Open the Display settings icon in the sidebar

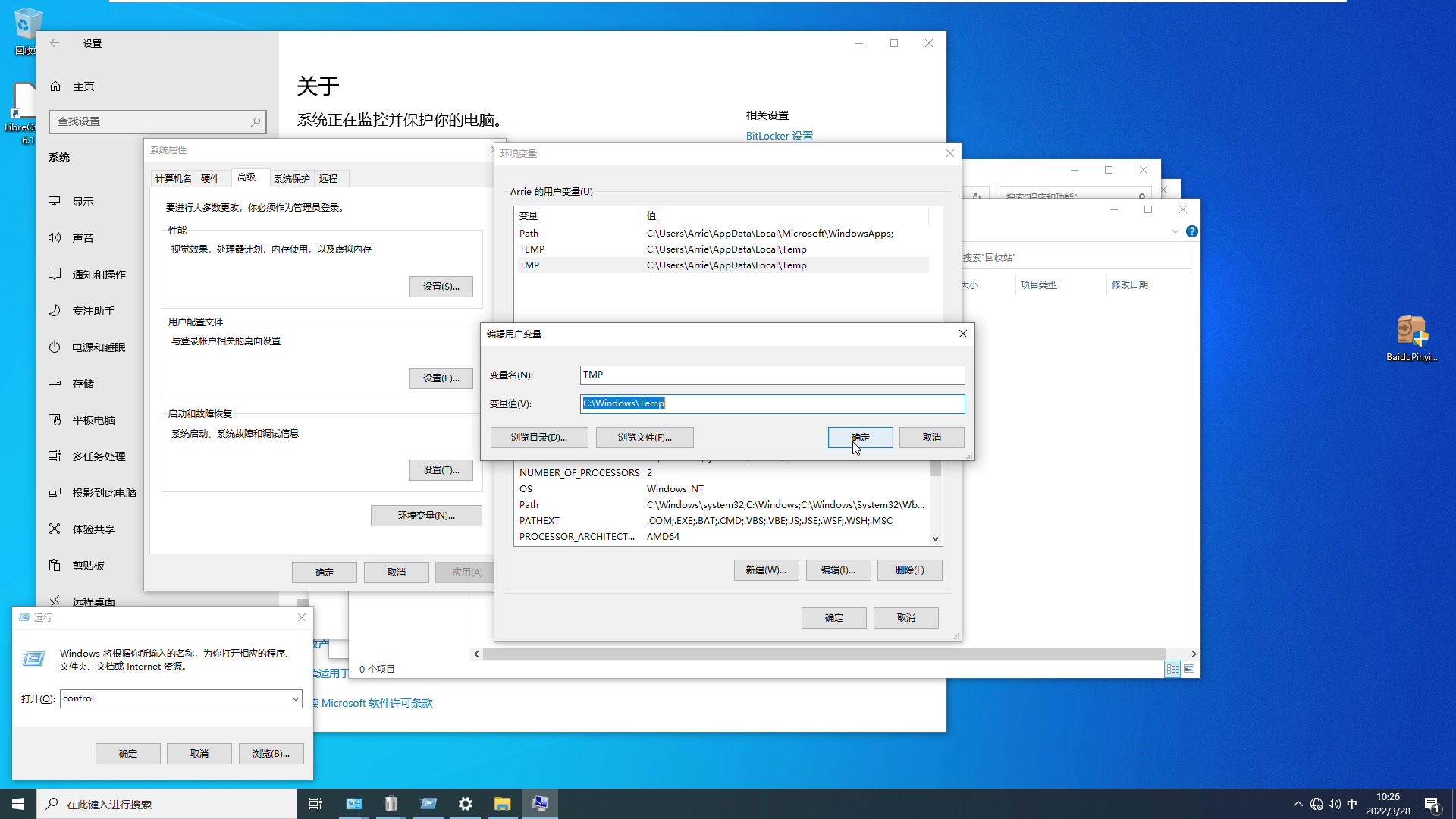point(55,201)
